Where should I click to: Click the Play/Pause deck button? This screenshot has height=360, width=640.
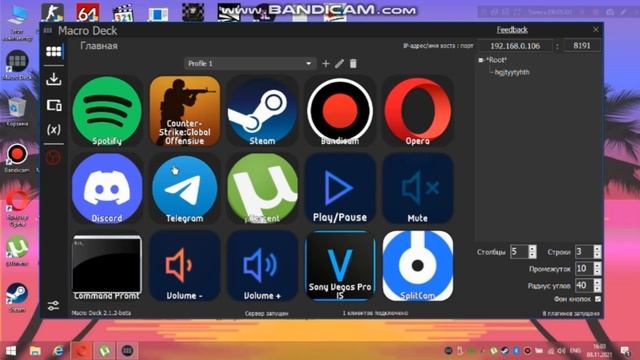[x=340, y=188]
